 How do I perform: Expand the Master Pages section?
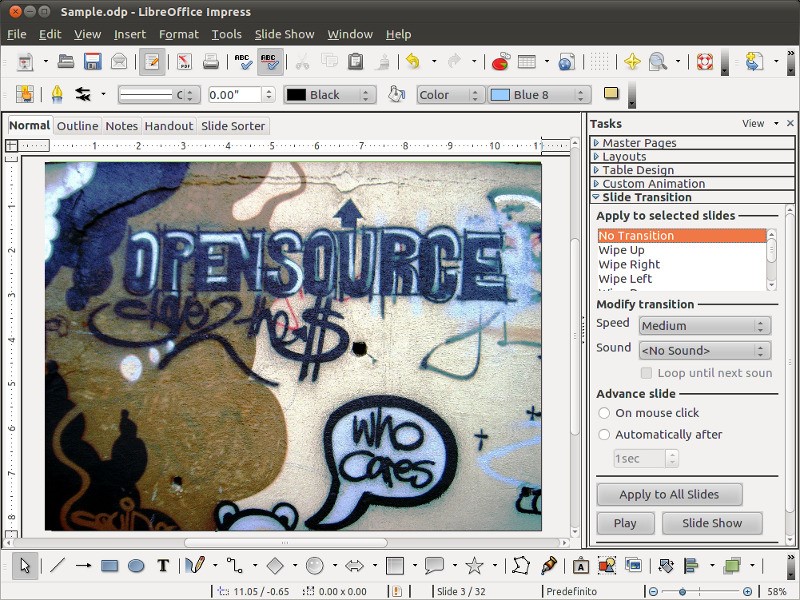pos(640,143)
